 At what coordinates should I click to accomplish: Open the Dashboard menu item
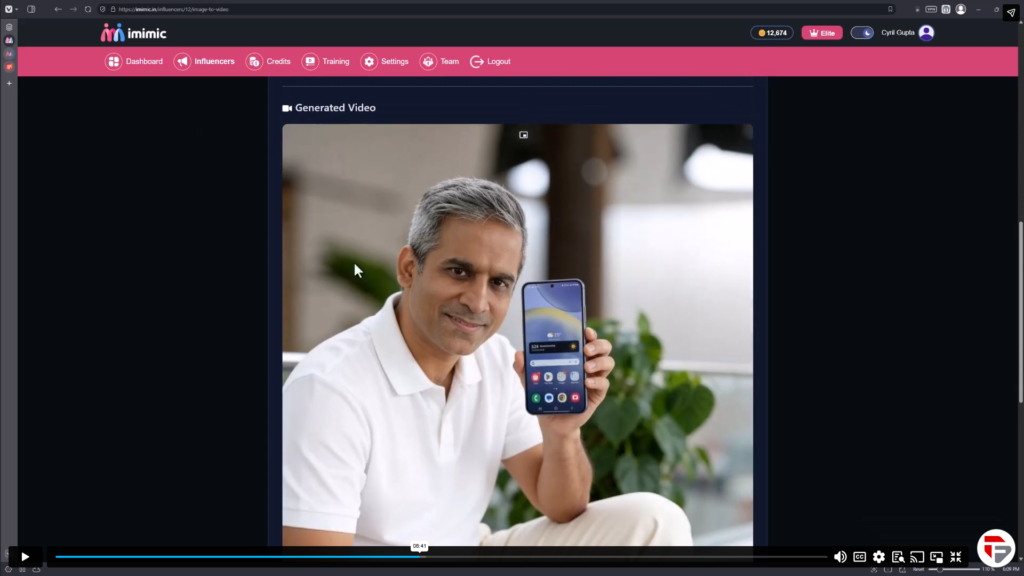pyautogui.click(x=134, y=62)
